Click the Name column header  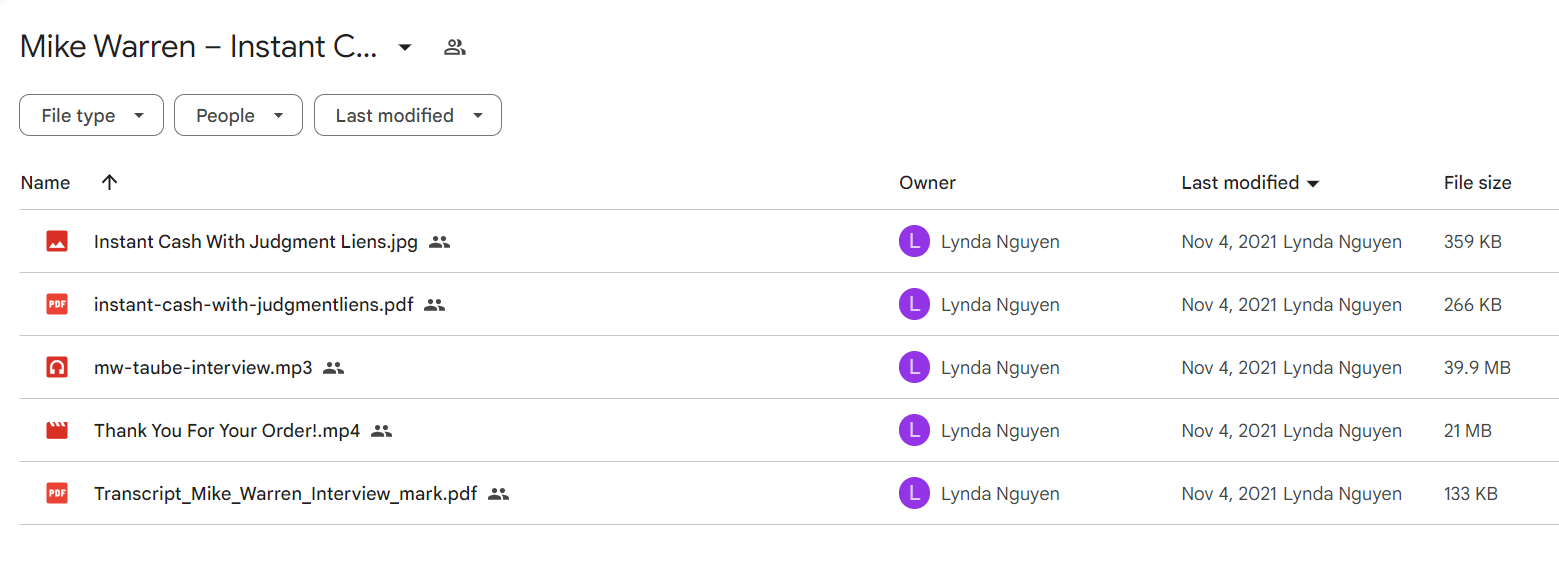46,182
